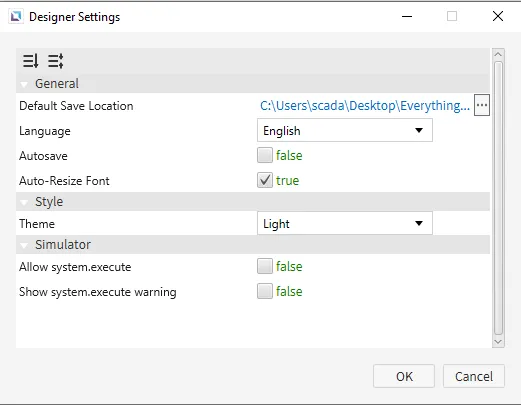Toggle the Show system.execute warning checkbox
The height and width of the screenshot is (405, 521).
pos(265,291)
